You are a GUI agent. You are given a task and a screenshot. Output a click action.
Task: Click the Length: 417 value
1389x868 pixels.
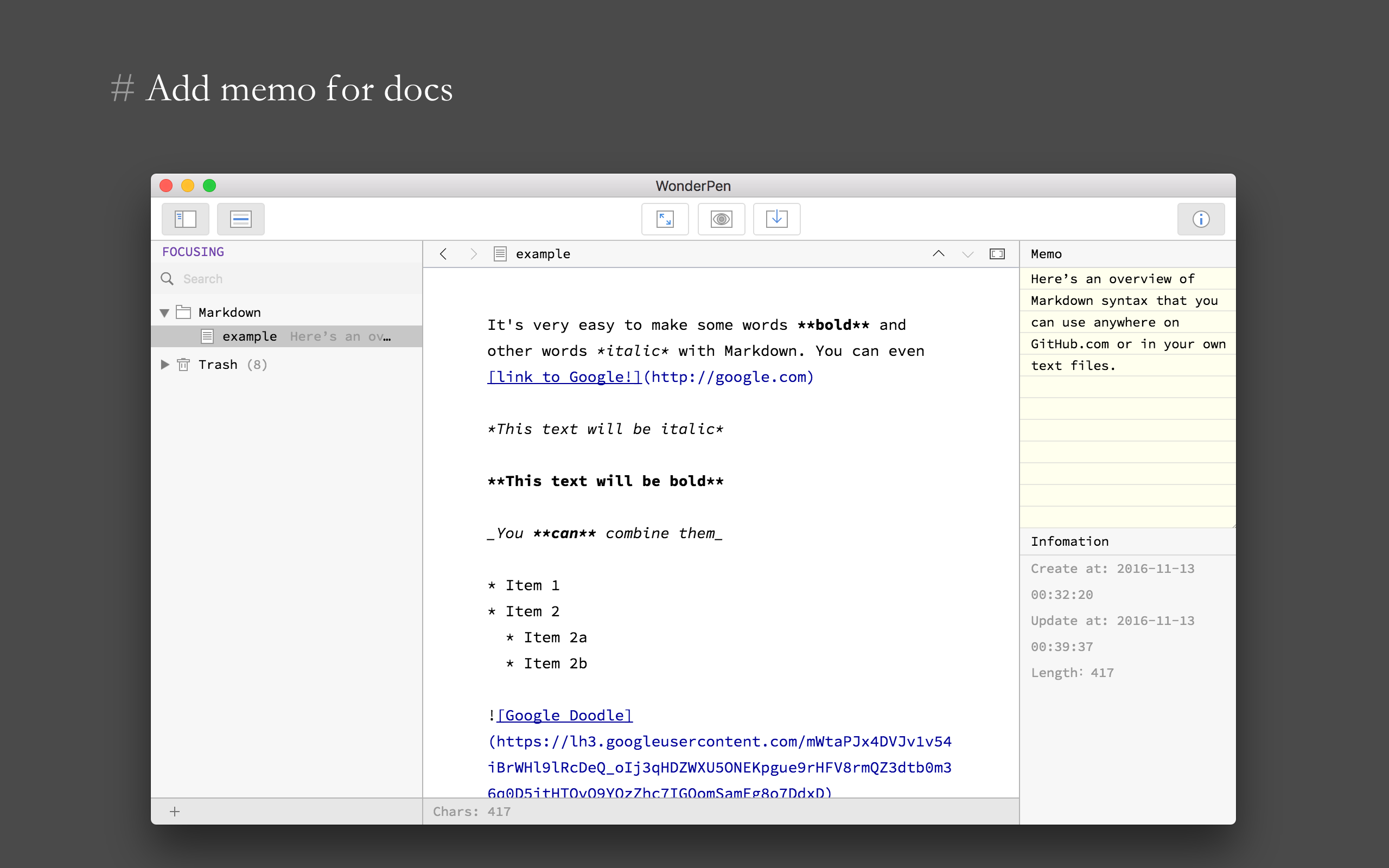1072,673
